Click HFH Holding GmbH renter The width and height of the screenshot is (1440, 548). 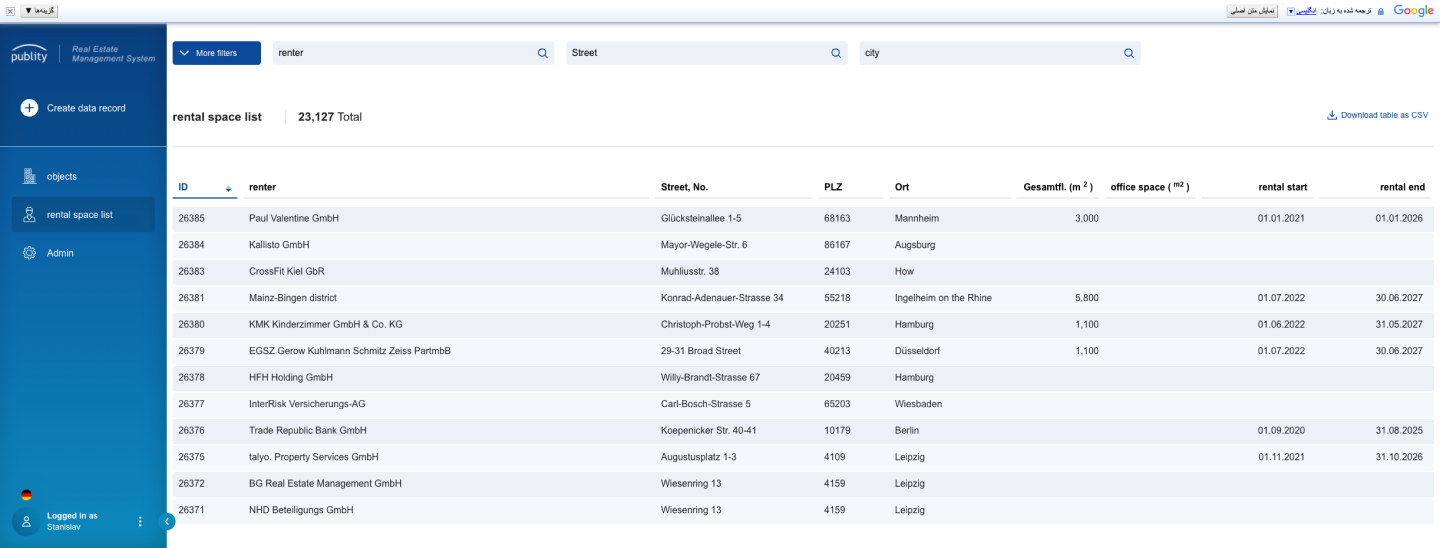pos(291,378)
